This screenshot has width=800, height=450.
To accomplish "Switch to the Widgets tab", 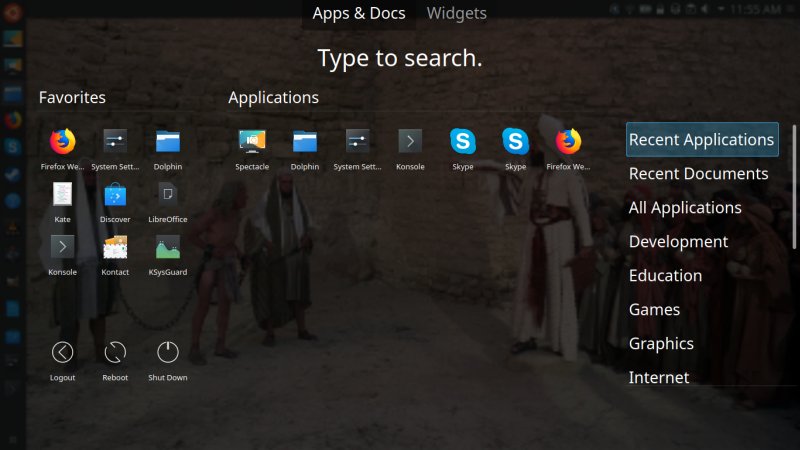I will coord(457,13).
